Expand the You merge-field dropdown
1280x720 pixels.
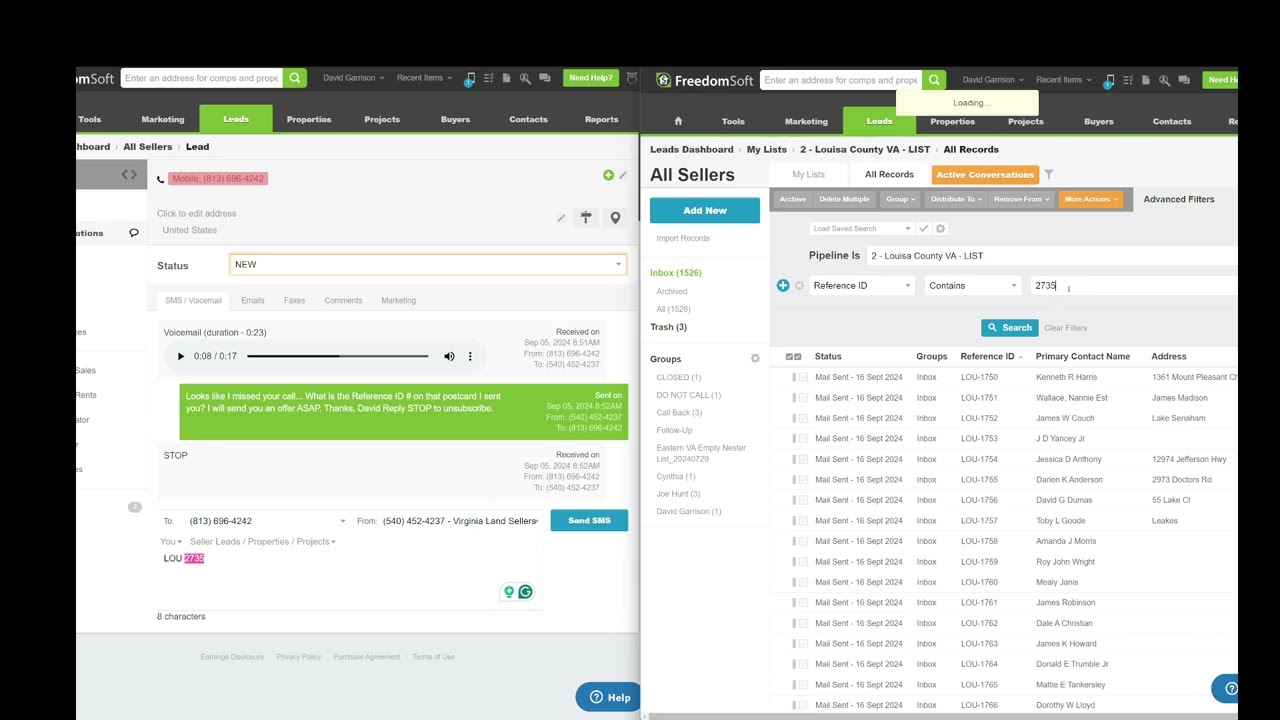pyautogui.click(x=171, y=542)
